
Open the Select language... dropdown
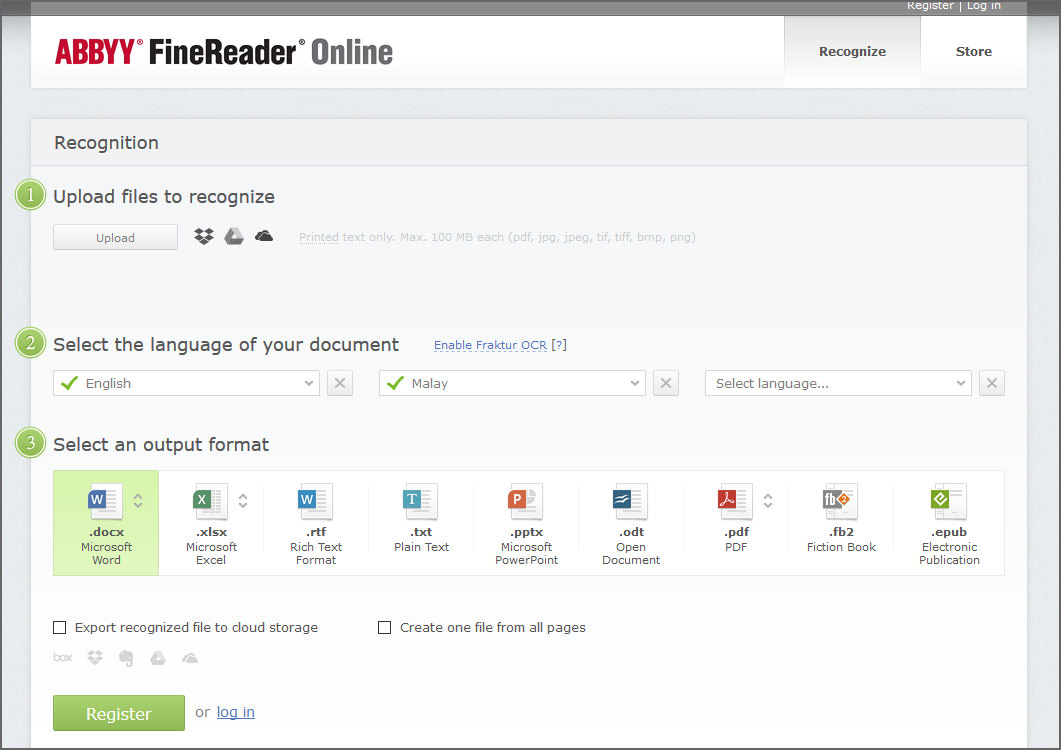tap(838, 383)
